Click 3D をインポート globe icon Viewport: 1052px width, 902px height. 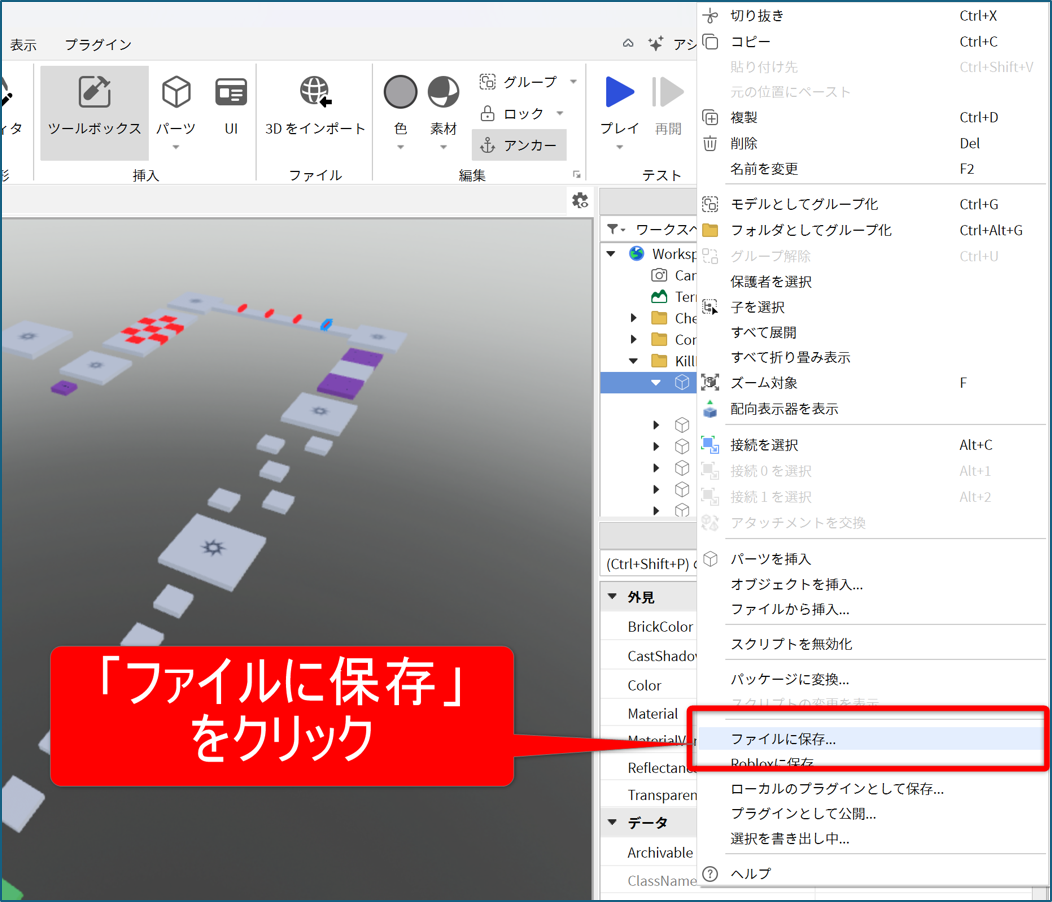point(315,93)
